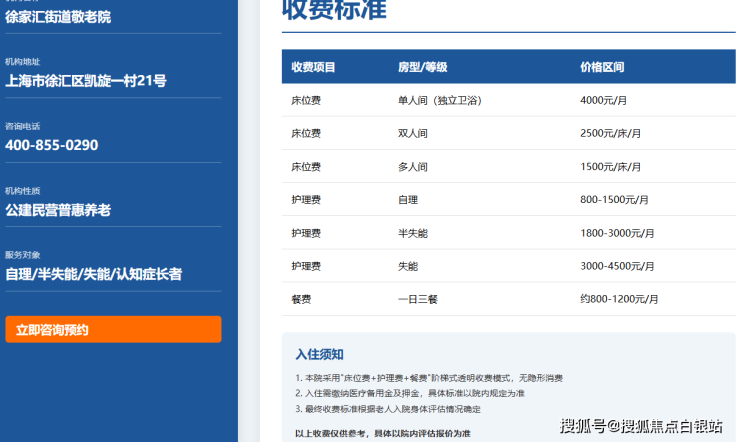Click the 收费项目 column header
This screenshot has width=740, height=442.
click(x=313, y=67)
